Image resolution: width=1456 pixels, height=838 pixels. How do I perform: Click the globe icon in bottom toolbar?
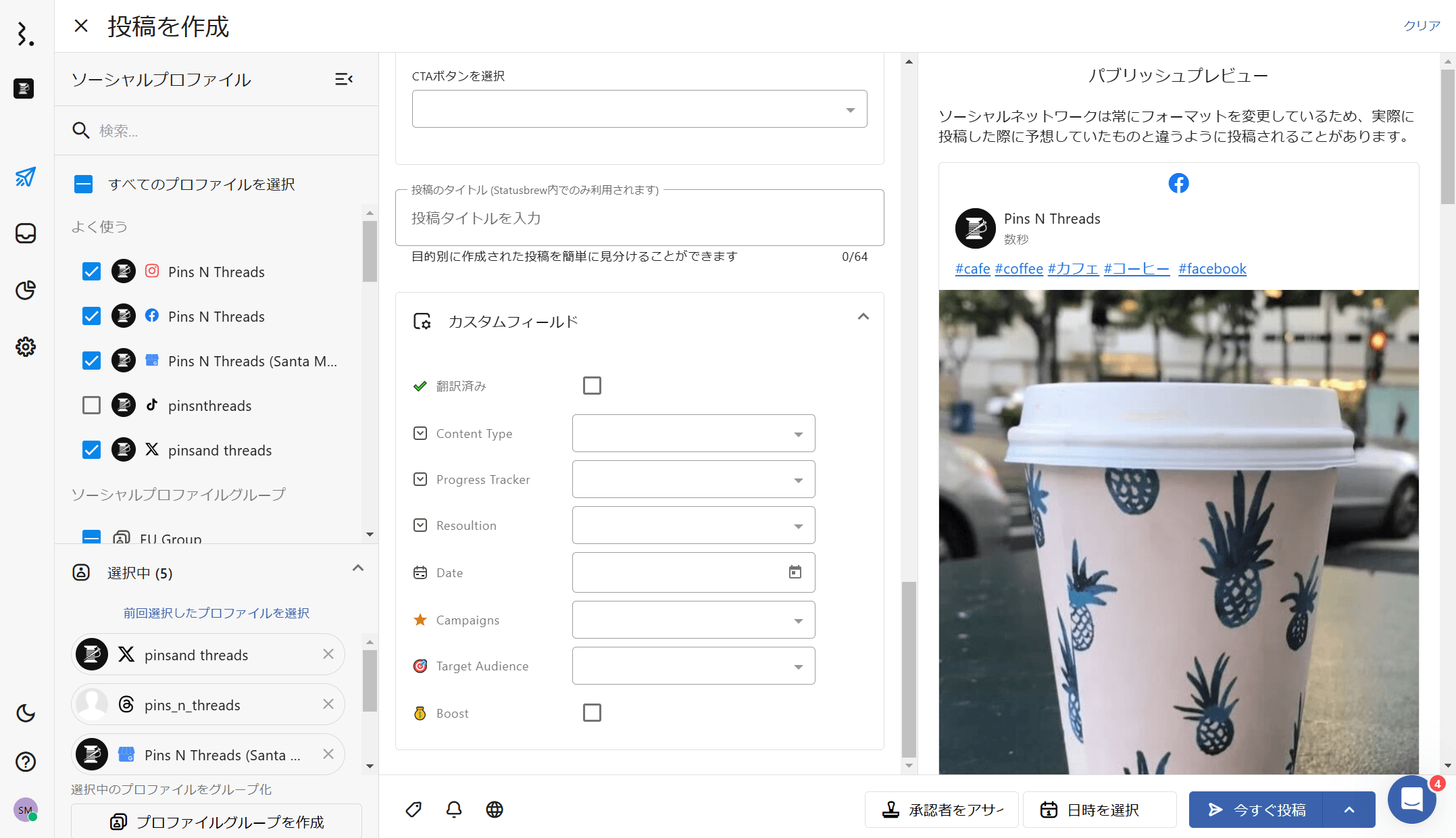[x=495, y=809]
